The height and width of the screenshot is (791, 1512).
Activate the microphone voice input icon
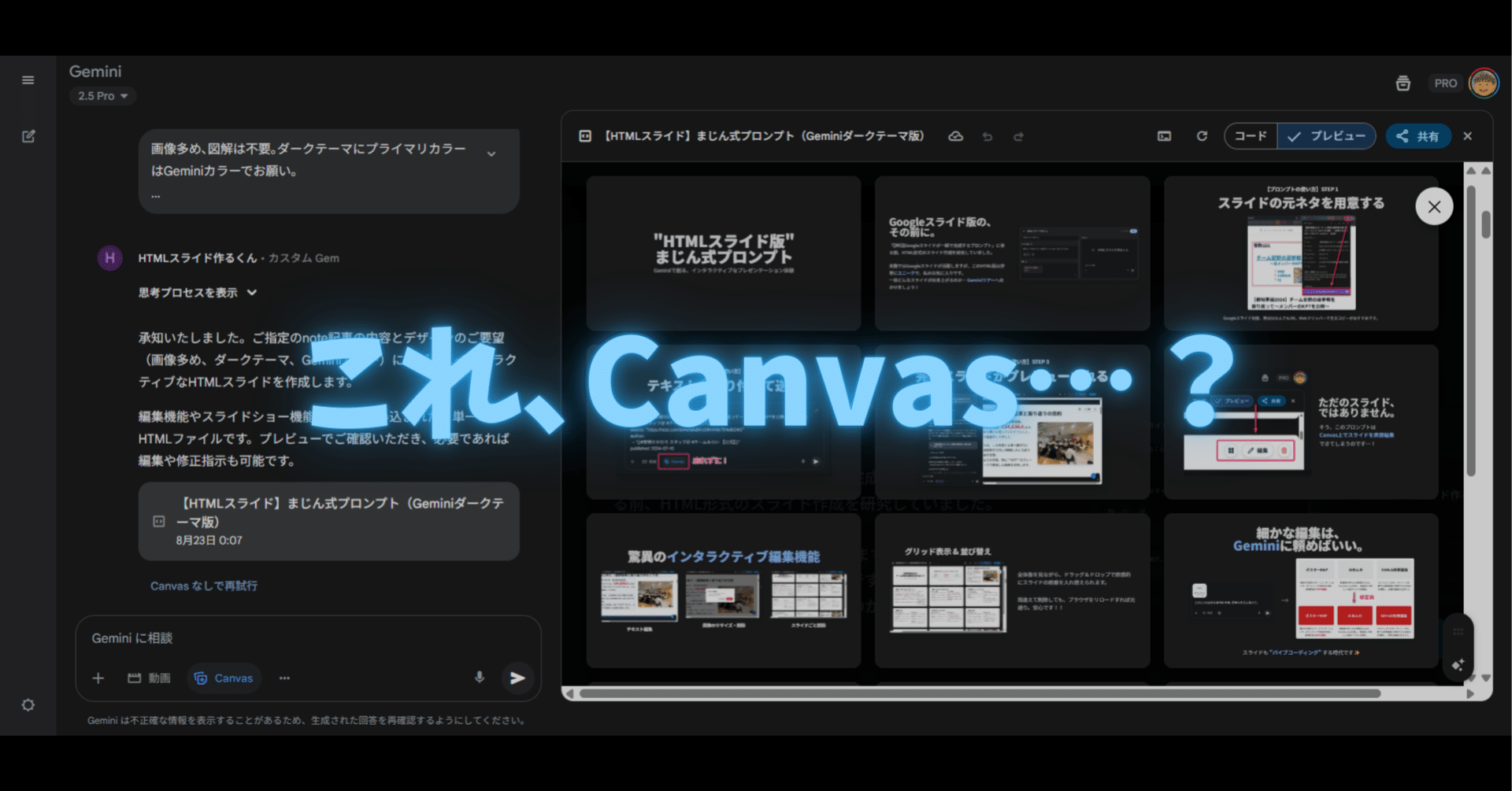[480, 678]
